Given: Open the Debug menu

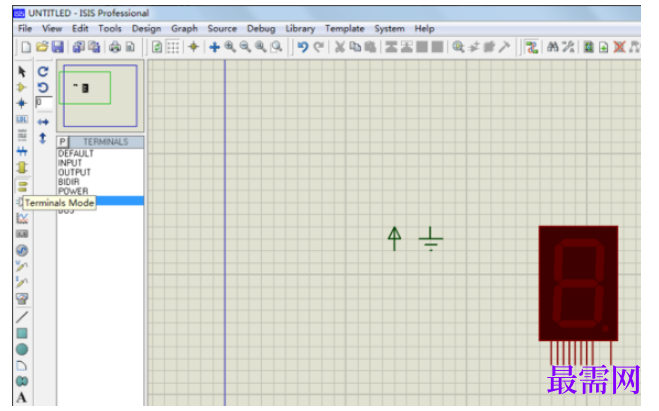Looking at the screenshot, I should point(261,29).
